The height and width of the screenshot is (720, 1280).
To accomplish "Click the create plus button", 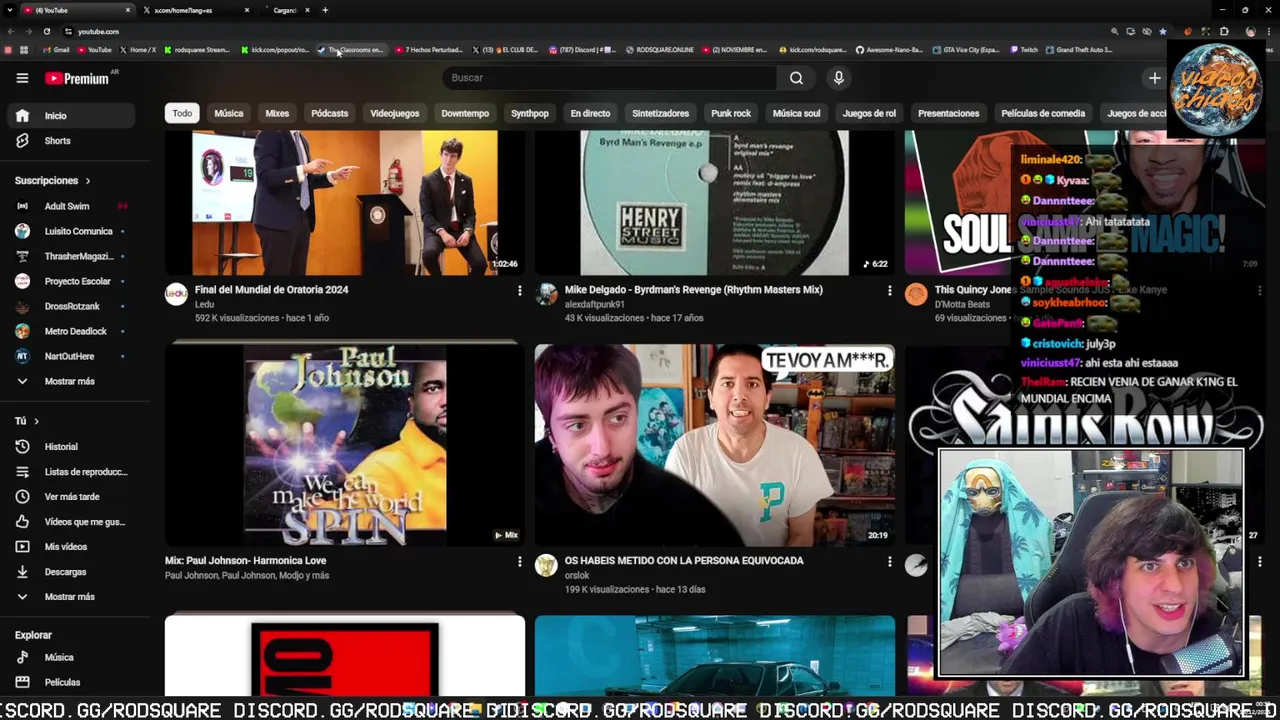I will click(1154, 78).
